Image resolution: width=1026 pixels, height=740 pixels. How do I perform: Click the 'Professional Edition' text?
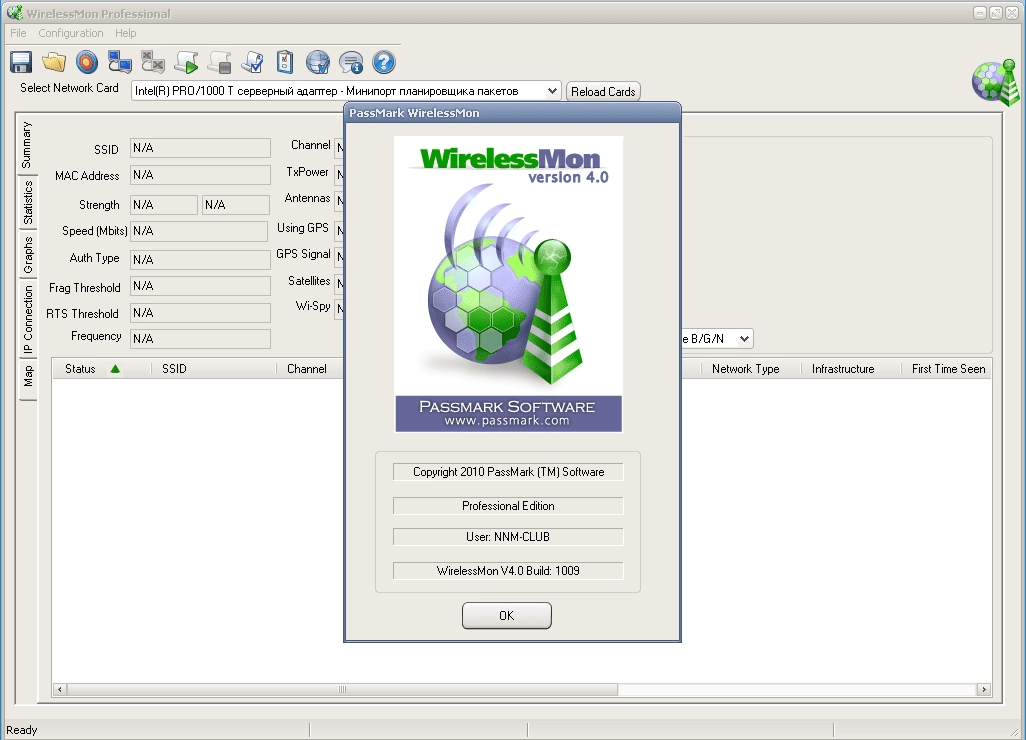tap(508, 506)
